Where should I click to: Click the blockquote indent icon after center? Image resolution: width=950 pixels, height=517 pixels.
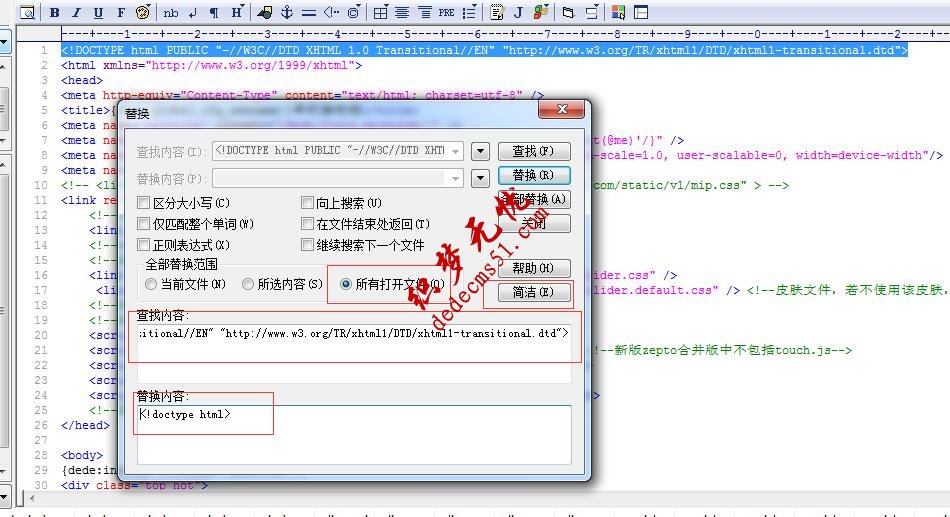click(425, 12)
